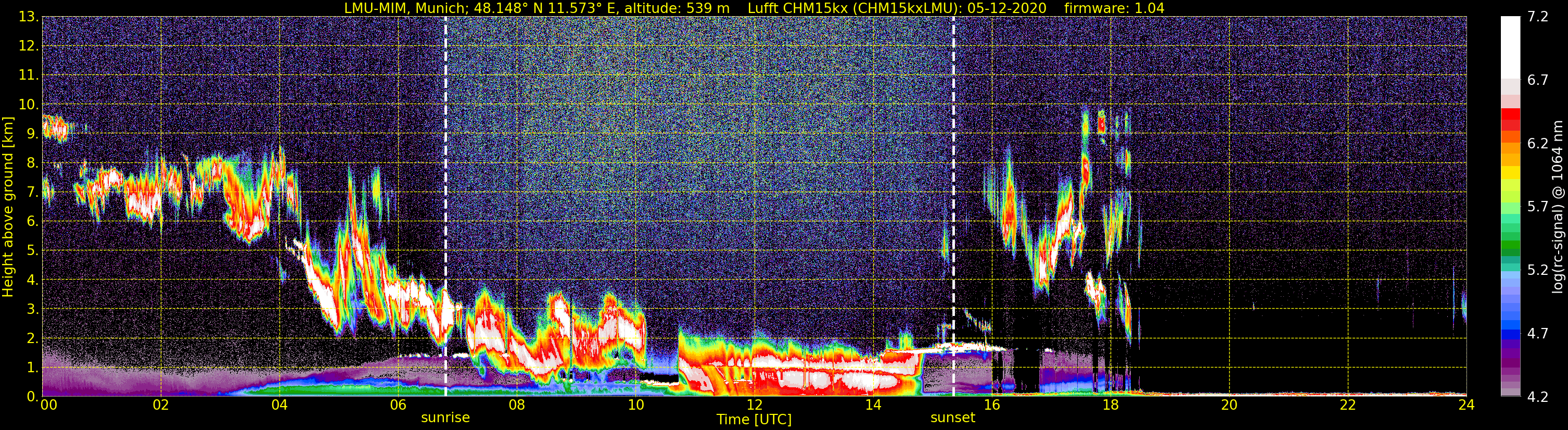Click the colorbar value '4.7'

point(1538,333)
